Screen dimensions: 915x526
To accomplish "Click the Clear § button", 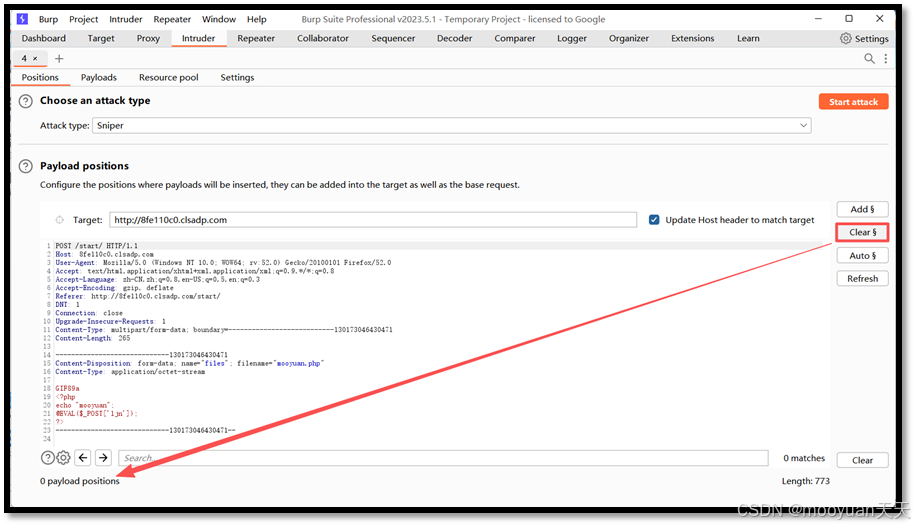I will (x=862, y=232).
